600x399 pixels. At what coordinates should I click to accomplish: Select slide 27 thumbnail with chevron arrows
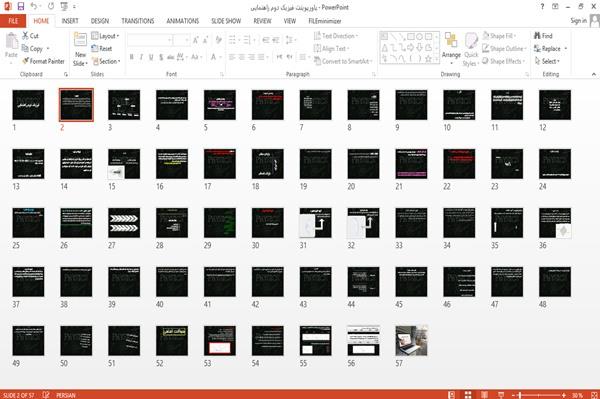coord(124,223)
